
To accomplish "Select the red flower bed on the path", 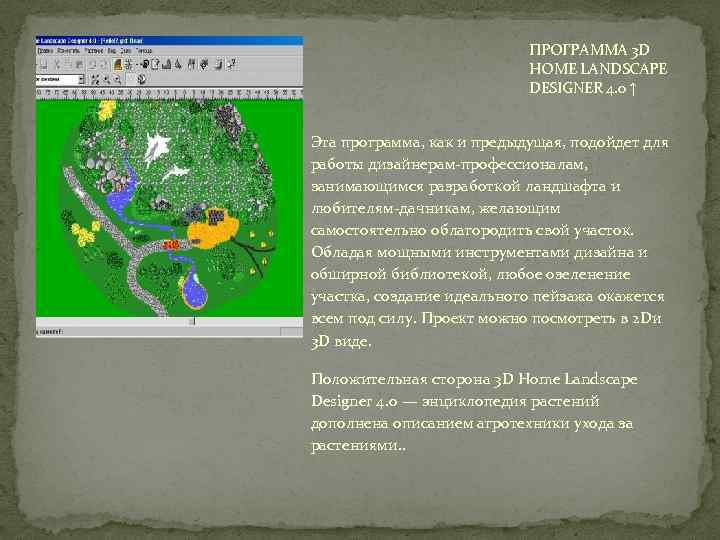I will tap(172, 244).
